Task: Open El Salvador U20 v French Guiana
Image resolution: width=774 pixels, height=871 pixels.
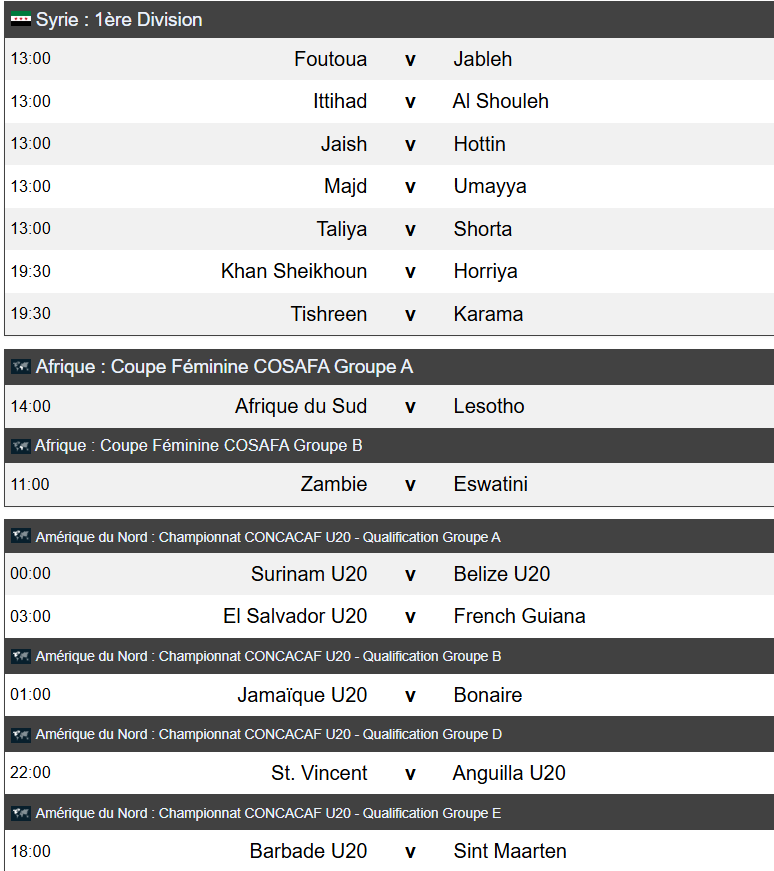Action: point(389,617)
